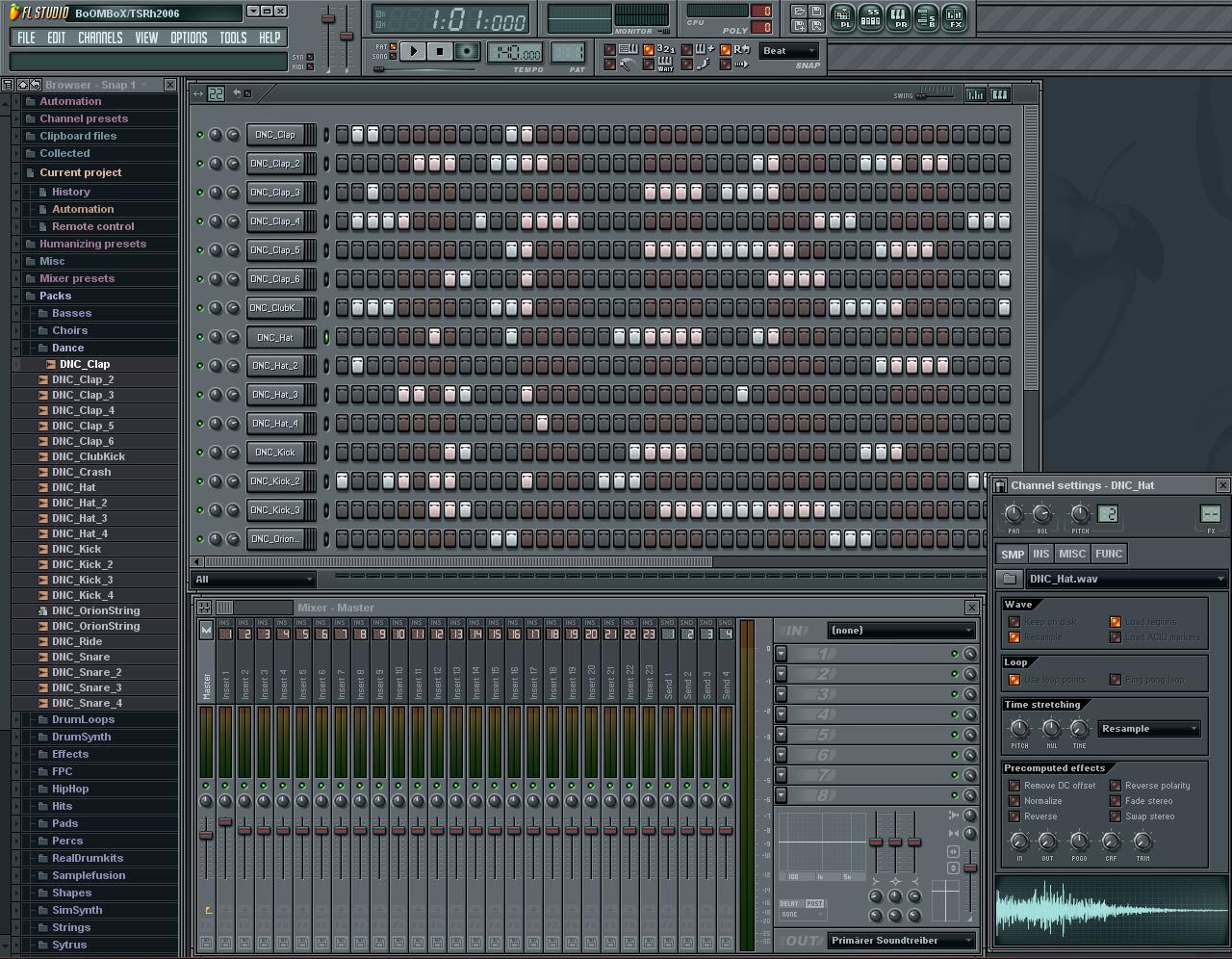This screenshot has width=1232, height=959.
Task: Switch to the MISC tab in channel settings
Action: (x=1071, y=554)
